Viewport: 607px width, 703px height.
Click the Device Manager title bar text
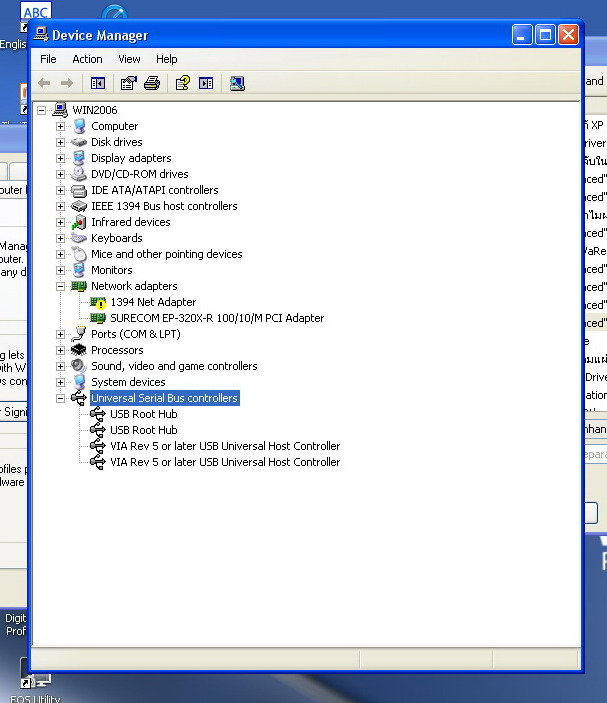[100, 35]
